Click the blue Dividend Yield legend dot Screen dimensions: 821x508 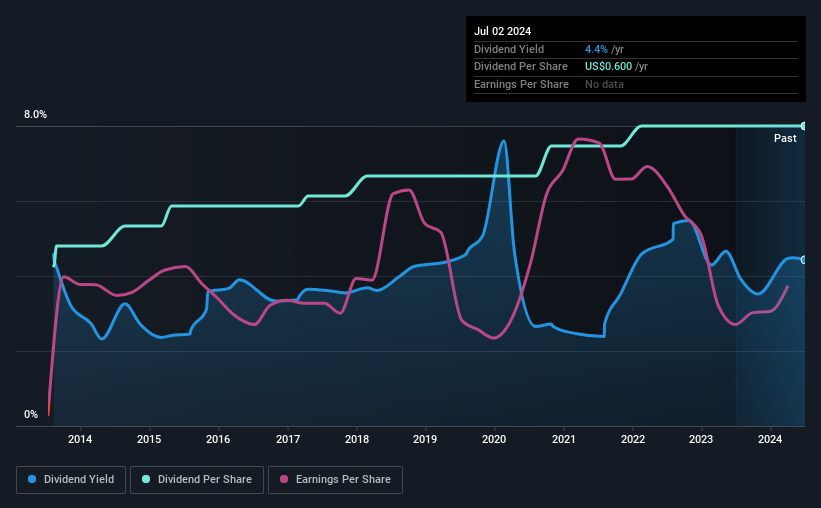[32, 479]
